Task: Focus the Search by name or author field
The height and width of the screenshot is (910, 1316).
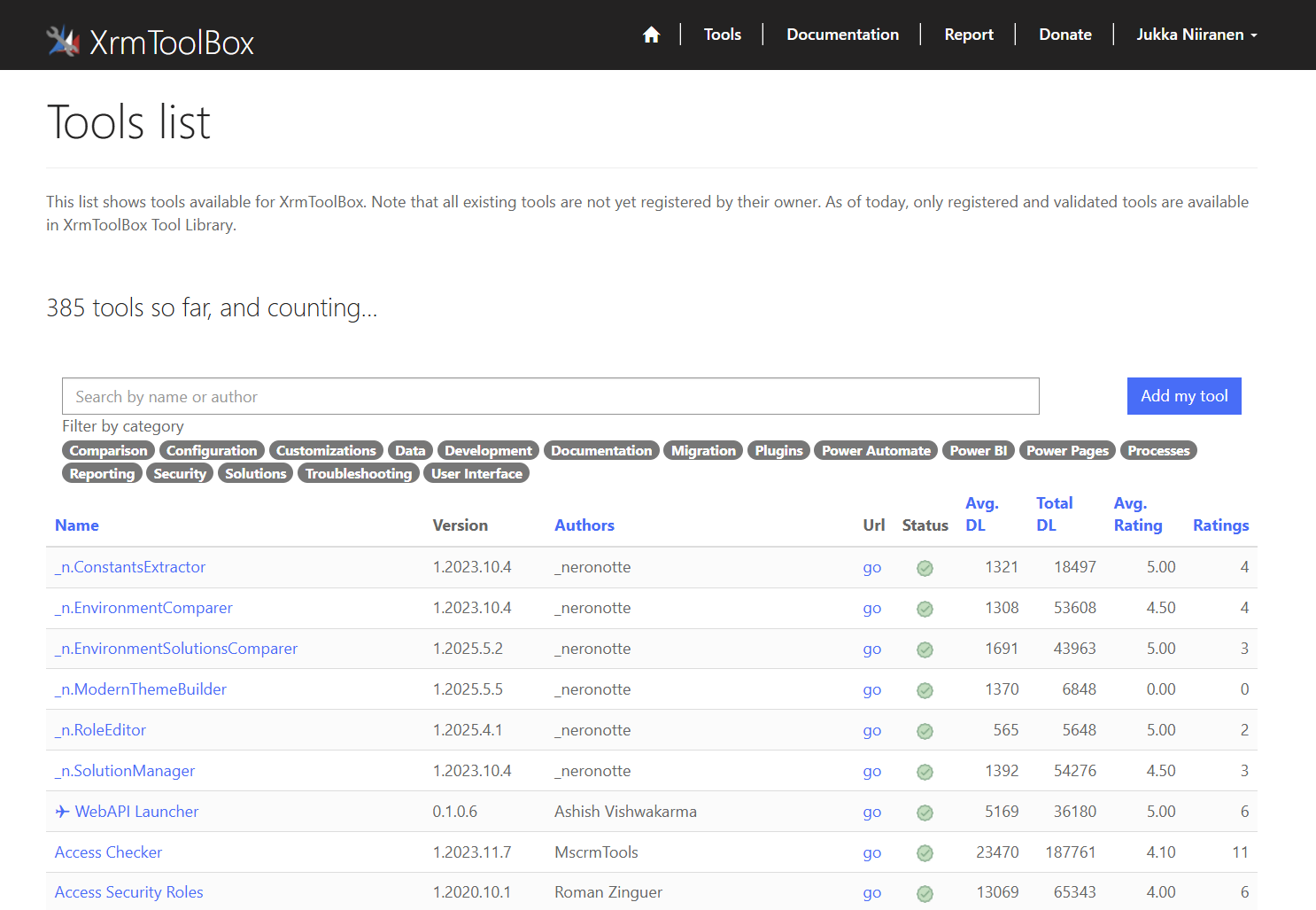Action: tap(550, 396)
